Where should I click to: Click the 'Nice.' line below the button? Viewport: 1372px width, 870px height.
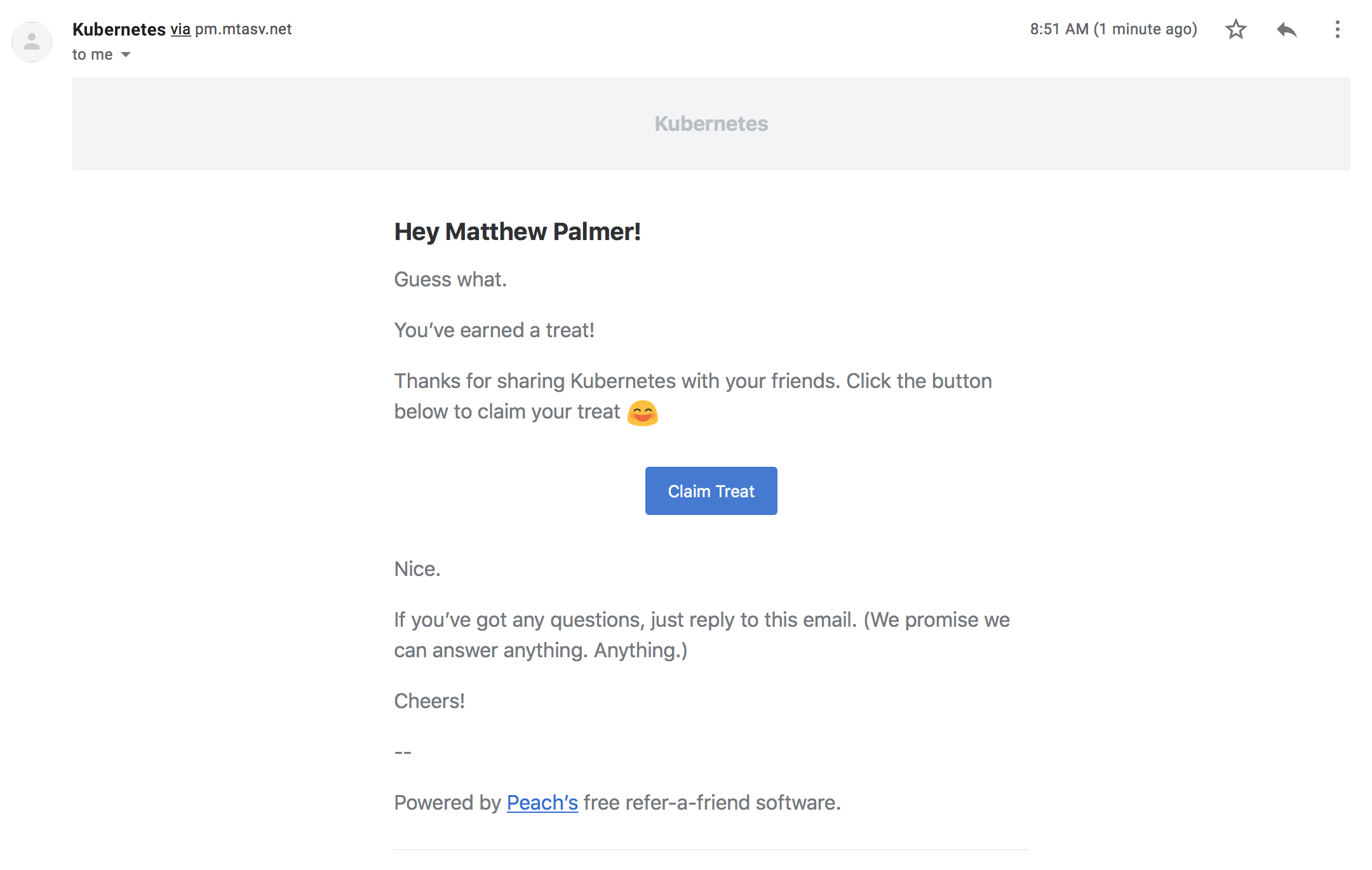pos(417,569)
